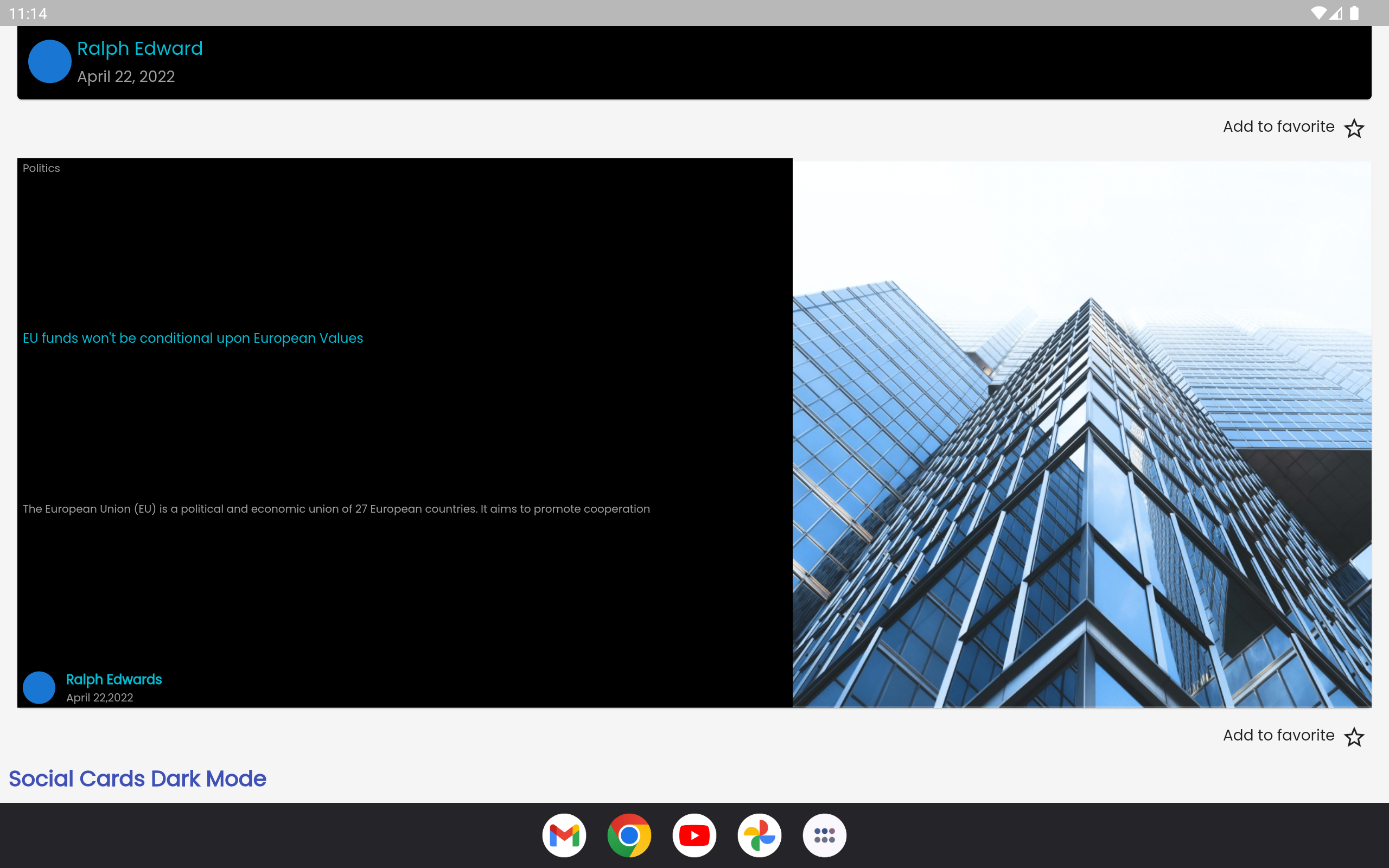Click Ralph Edwards author name in Politics card
This screenshot has height=868, width=1389.
click(x=113, y=679)
